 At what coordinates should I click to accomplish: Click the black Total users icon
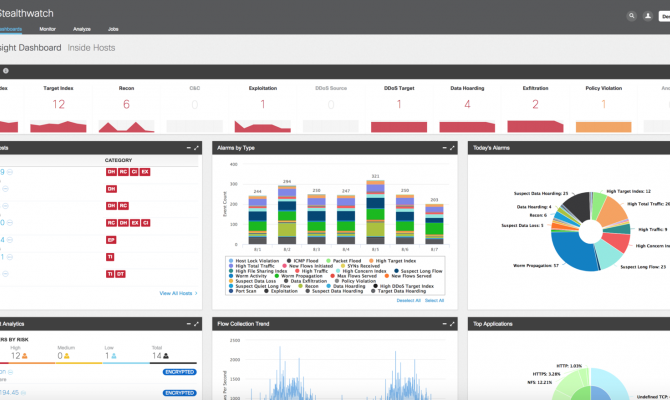pyautogui.click(x=166, y=356)
